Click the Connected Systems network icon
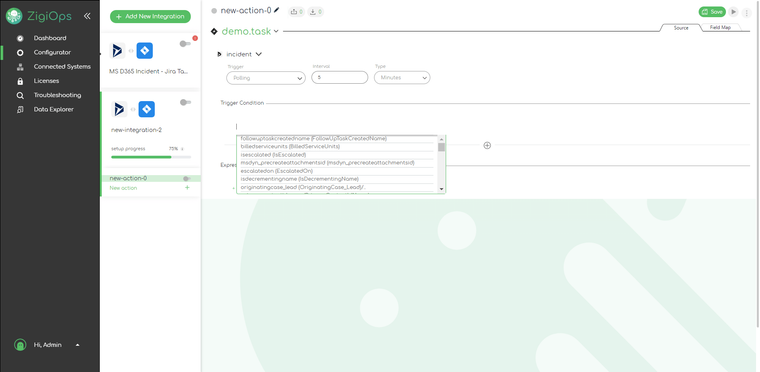 (x=20, y=67)
